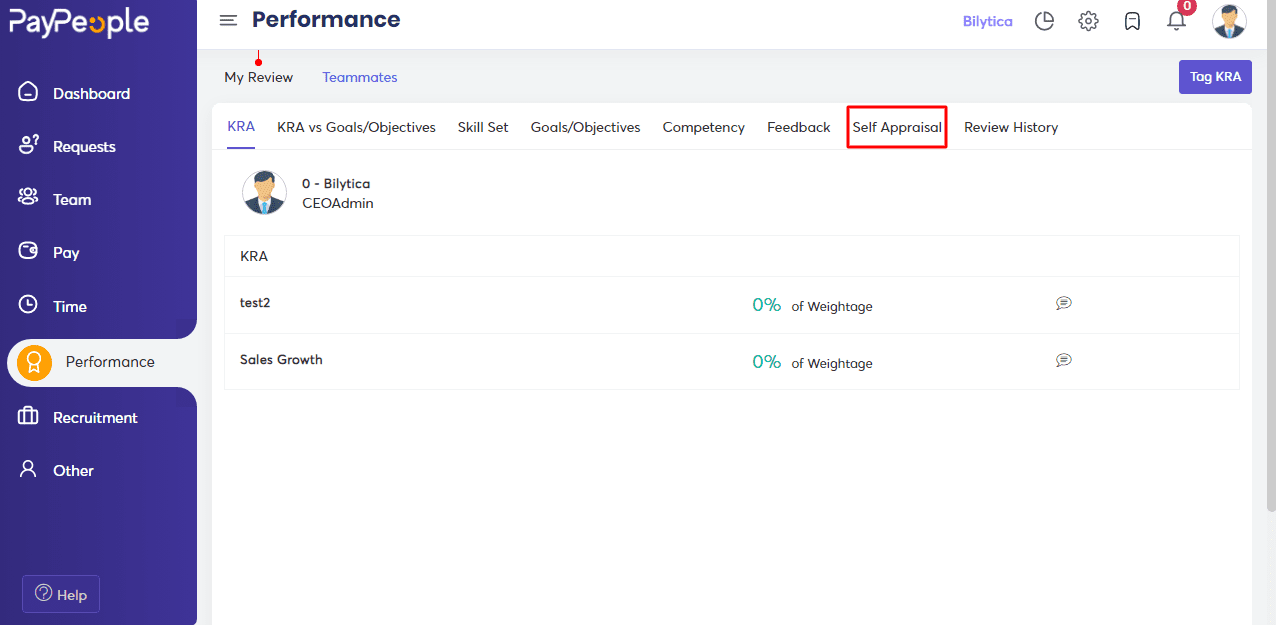
Task: Open comment icon for test2 KRA
Action: (1064, 303)
